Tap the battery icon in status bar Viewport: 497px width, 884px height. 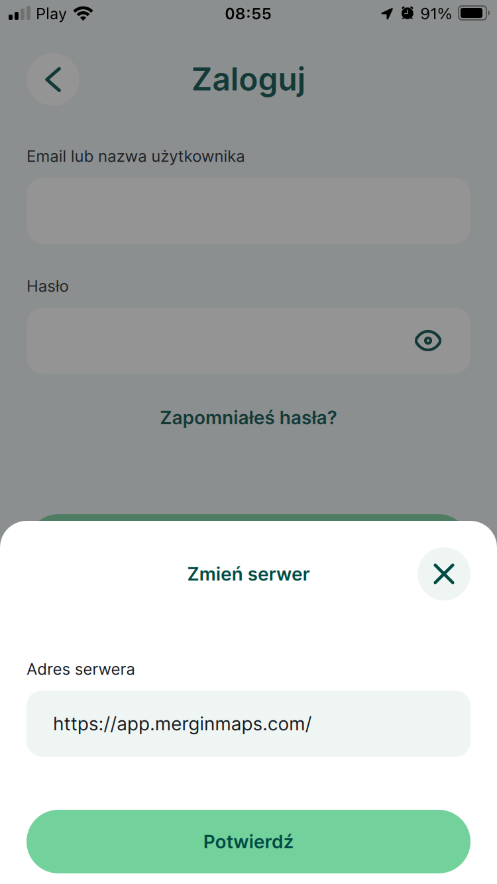[473, 14]
